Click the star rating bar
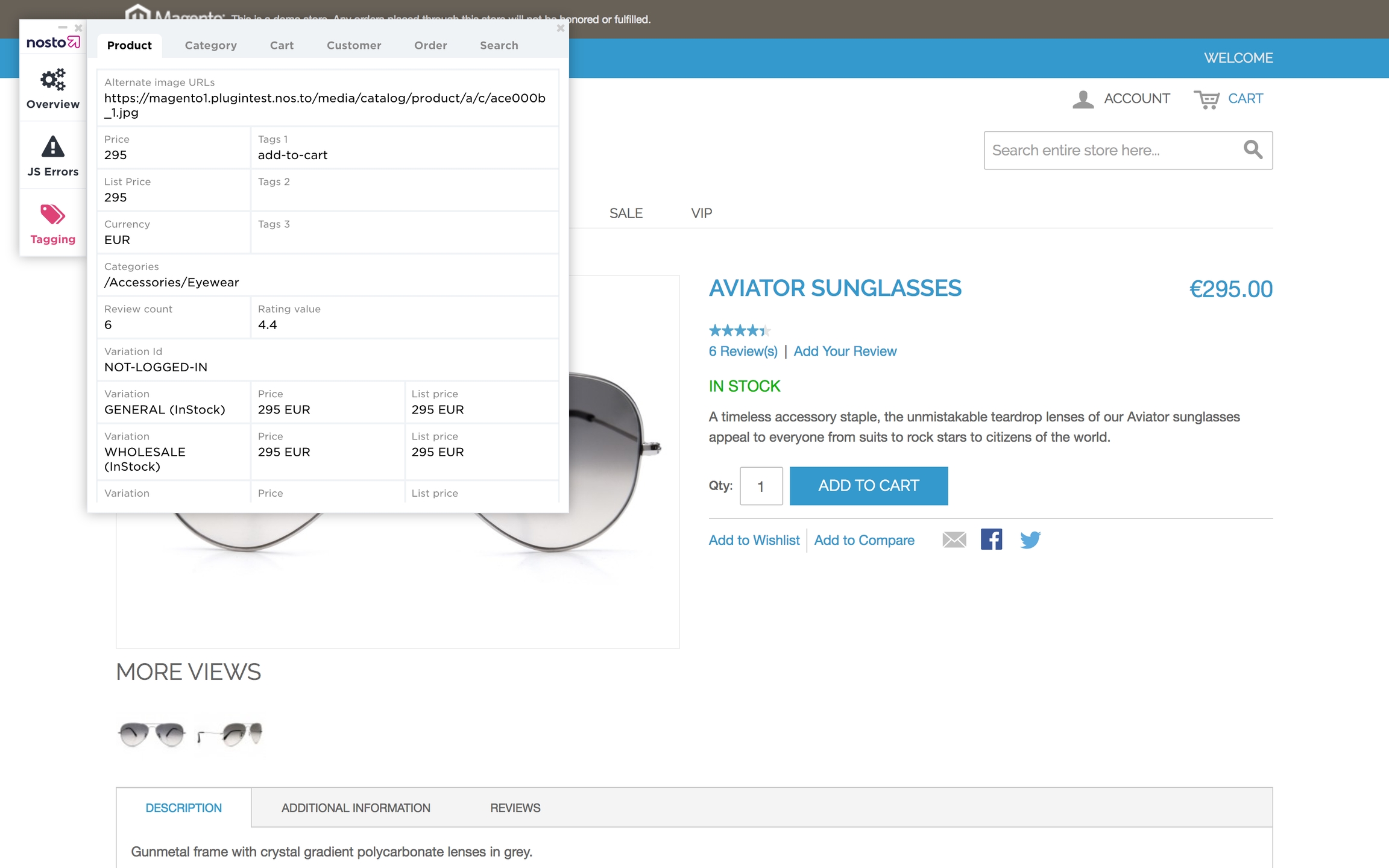Screen dimensions: 1389x868 click(739, 330)
